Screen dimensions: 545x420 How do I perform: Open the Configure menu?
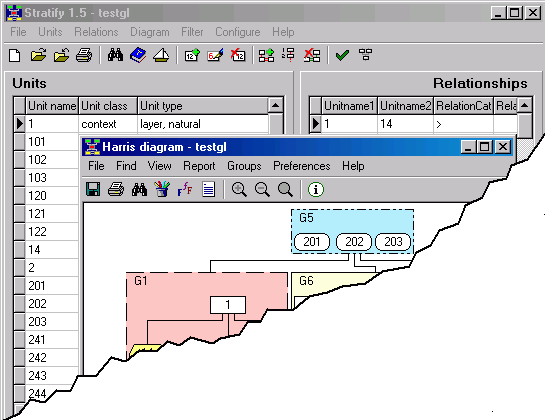coord(238,32)
